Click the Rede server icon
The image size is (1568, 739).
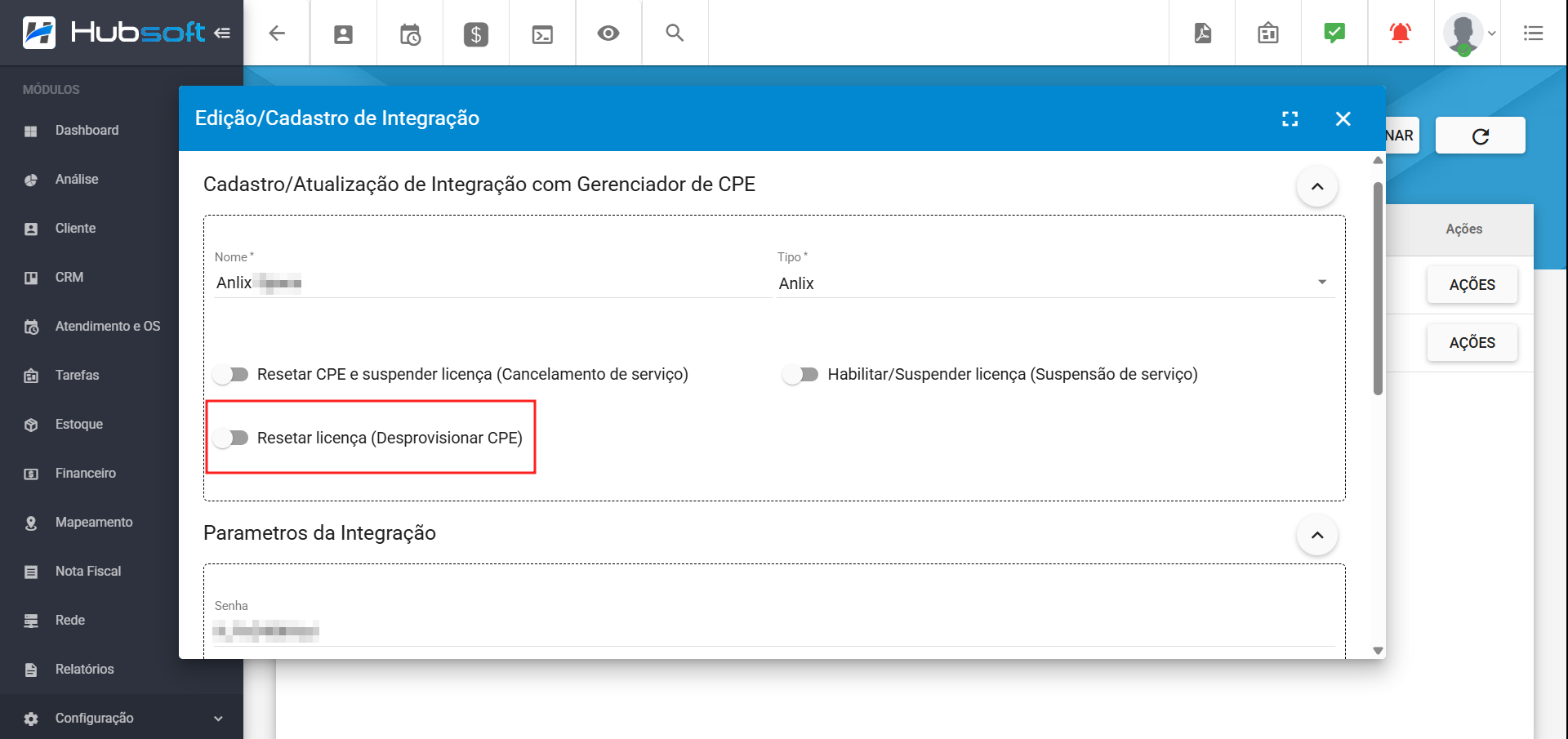[x=31, y=621]
